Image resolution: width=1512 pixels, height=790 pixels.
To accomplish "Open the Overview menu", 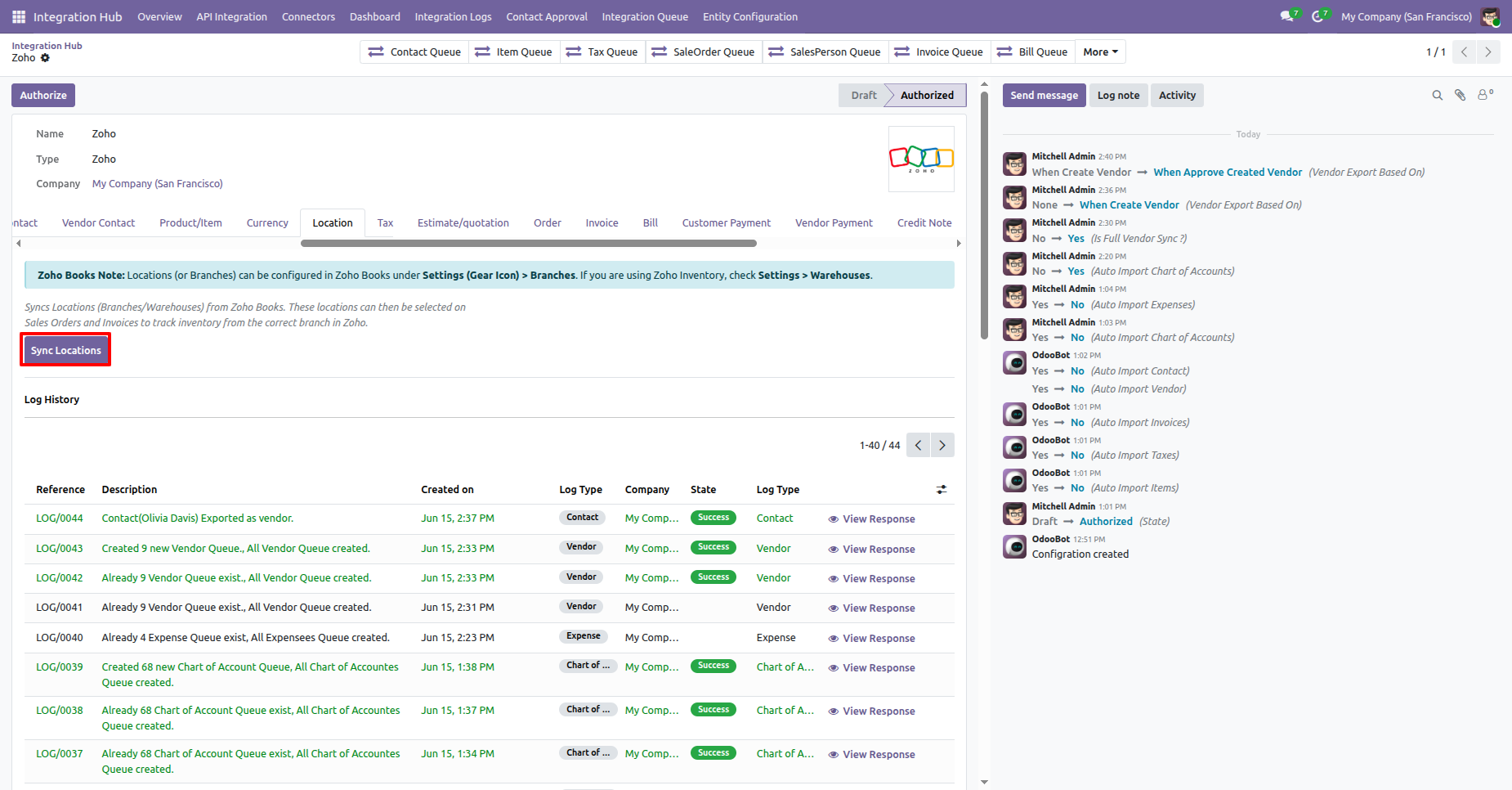I will click(159, 16).
